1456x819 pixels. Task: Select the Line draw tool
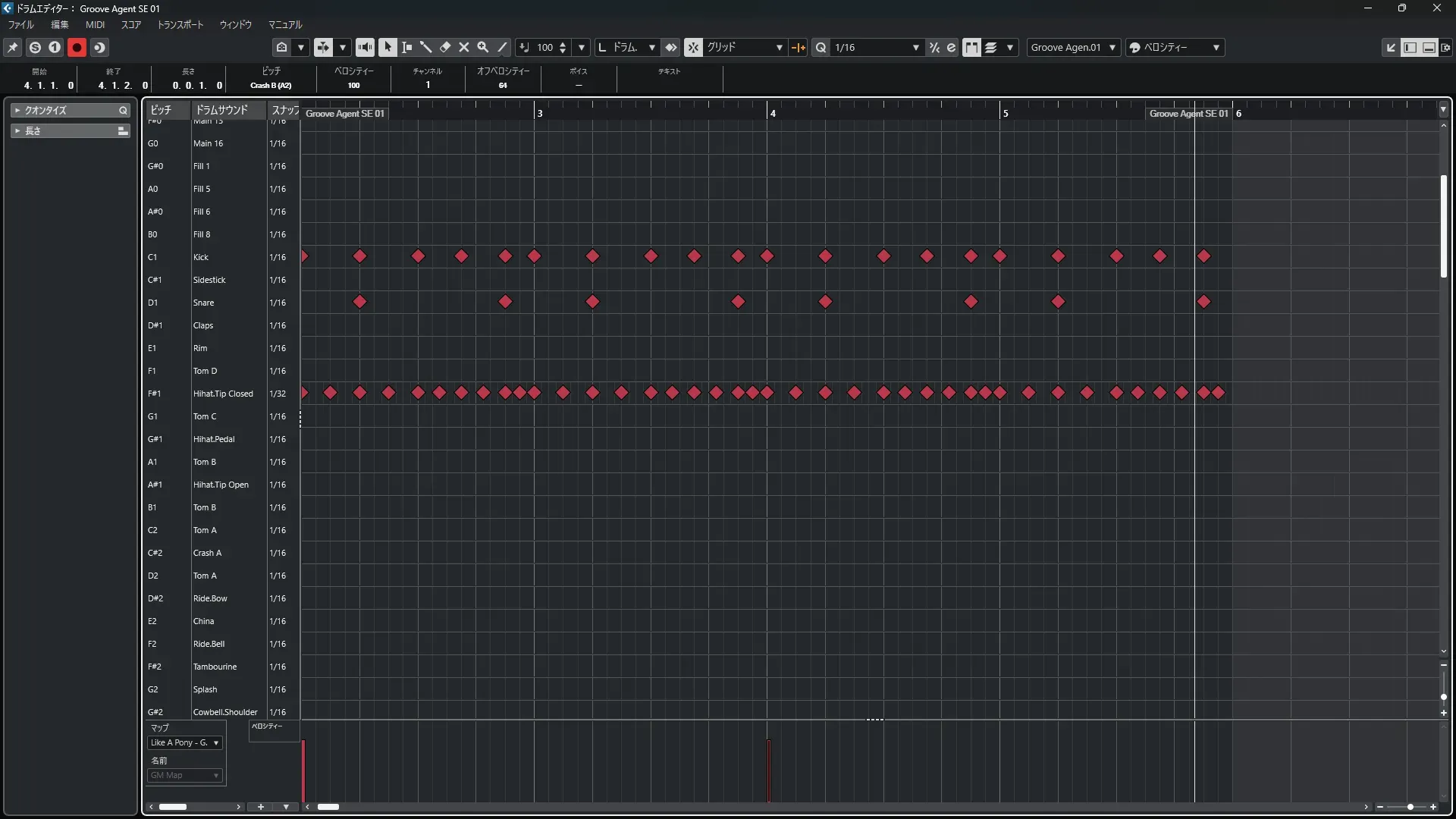(x=502, y=47)
